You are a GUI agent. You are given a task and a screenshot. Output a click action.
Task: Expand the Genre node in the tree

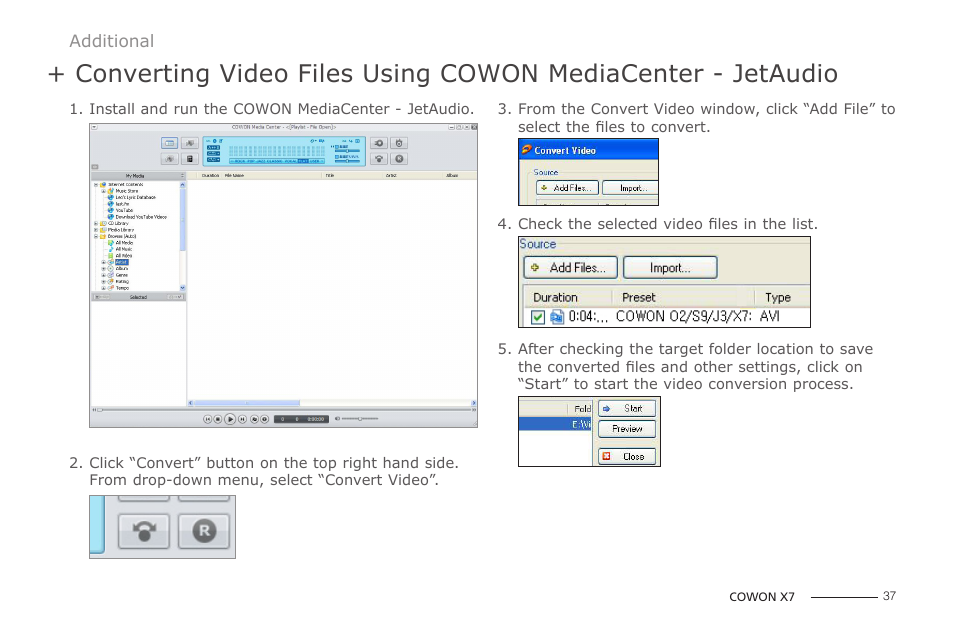pyautogui.click(x=103, y=275)
